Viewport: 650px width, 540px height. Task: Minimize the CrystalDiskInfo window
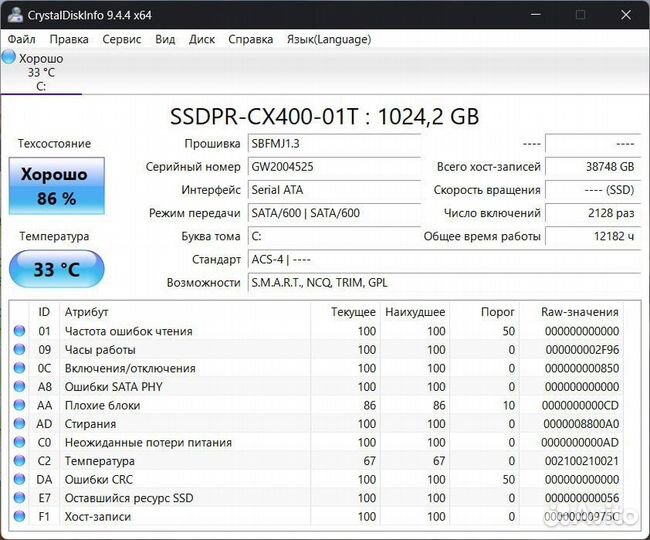[x=536, y=15]
